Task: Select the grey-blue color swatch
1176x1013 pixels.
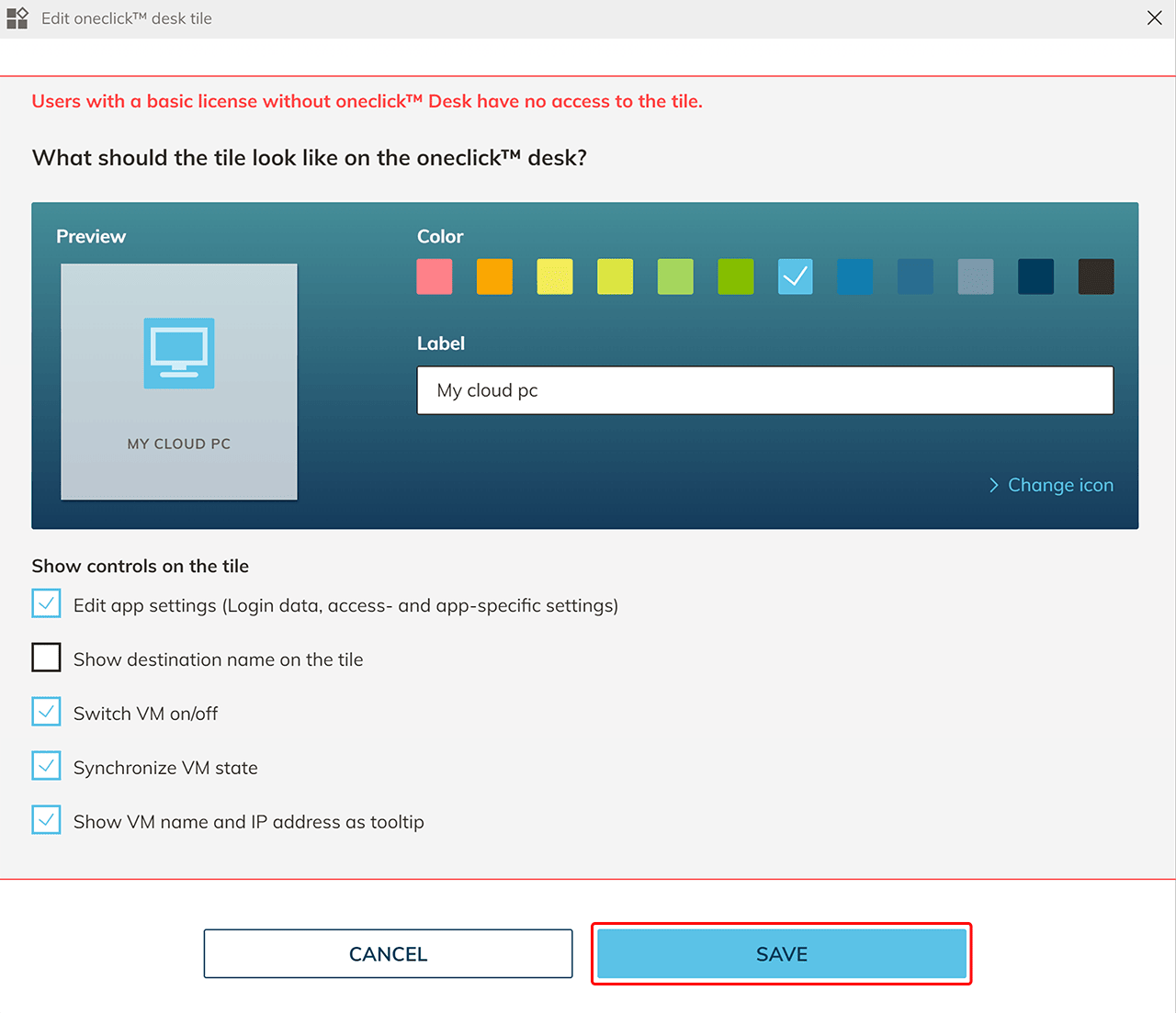Action: pyautogui.click(x=976, y=276)
